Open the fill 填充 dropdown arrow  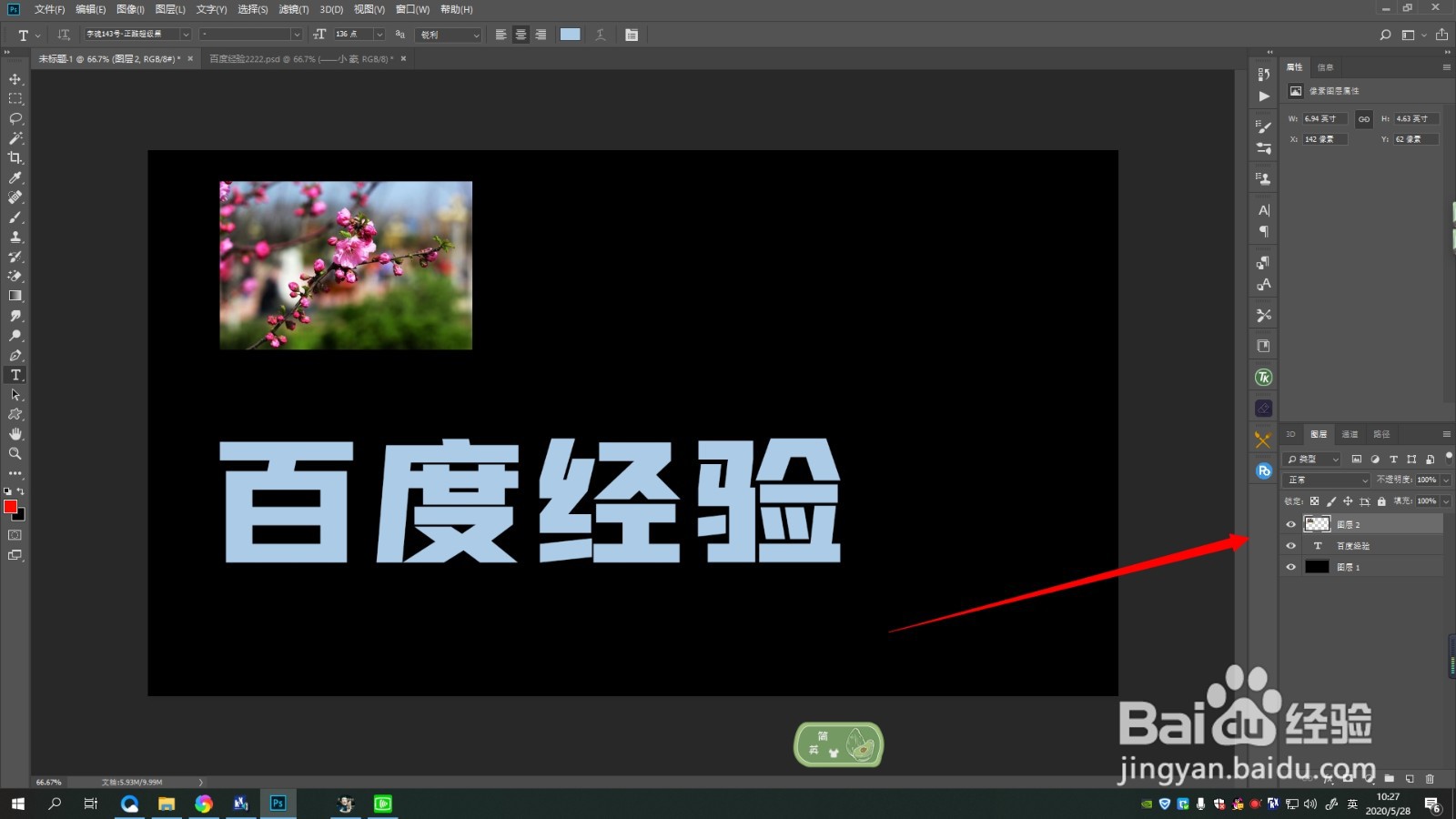click(1446, 501)
